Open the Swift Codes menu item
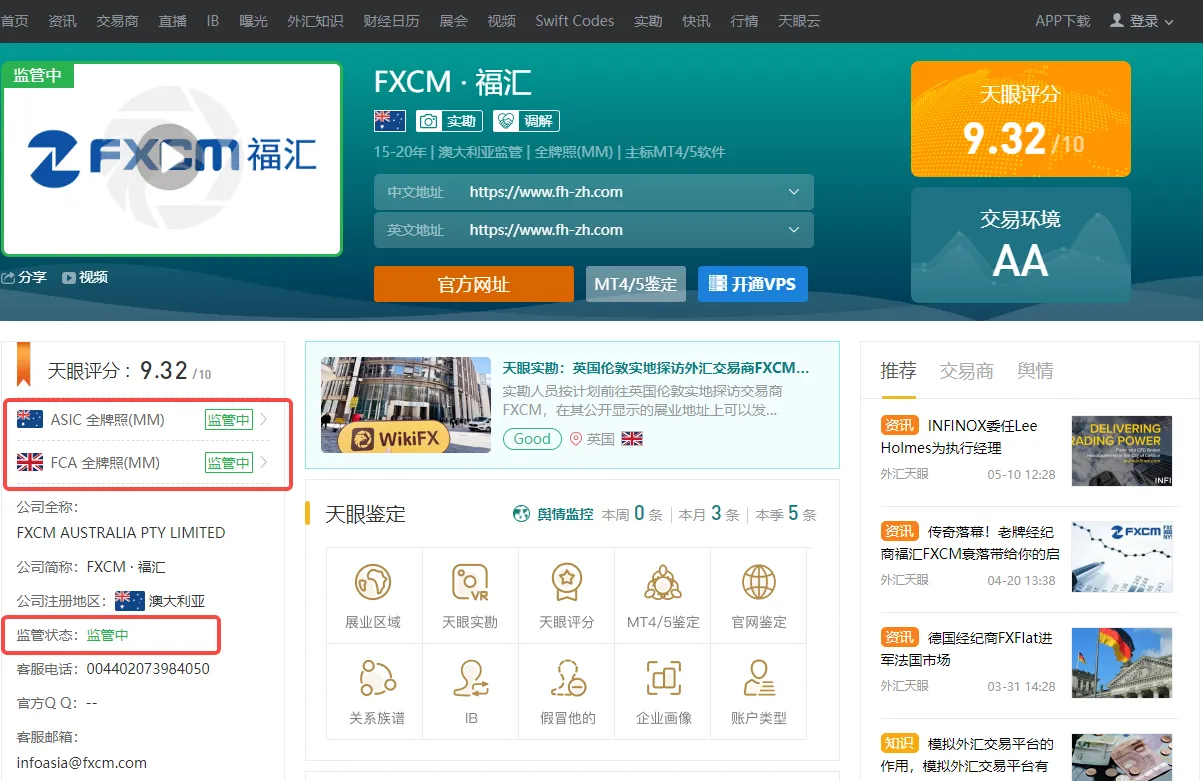1203x781 pixels. click(575, 21)
